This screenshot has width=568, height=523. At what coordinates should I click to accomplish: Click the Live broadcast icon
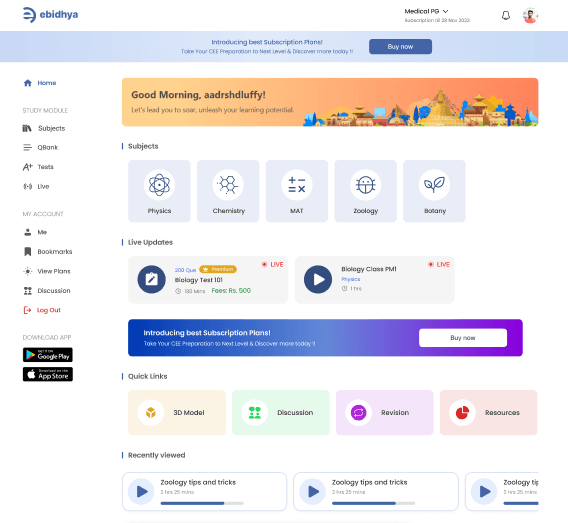pos(28,187)
